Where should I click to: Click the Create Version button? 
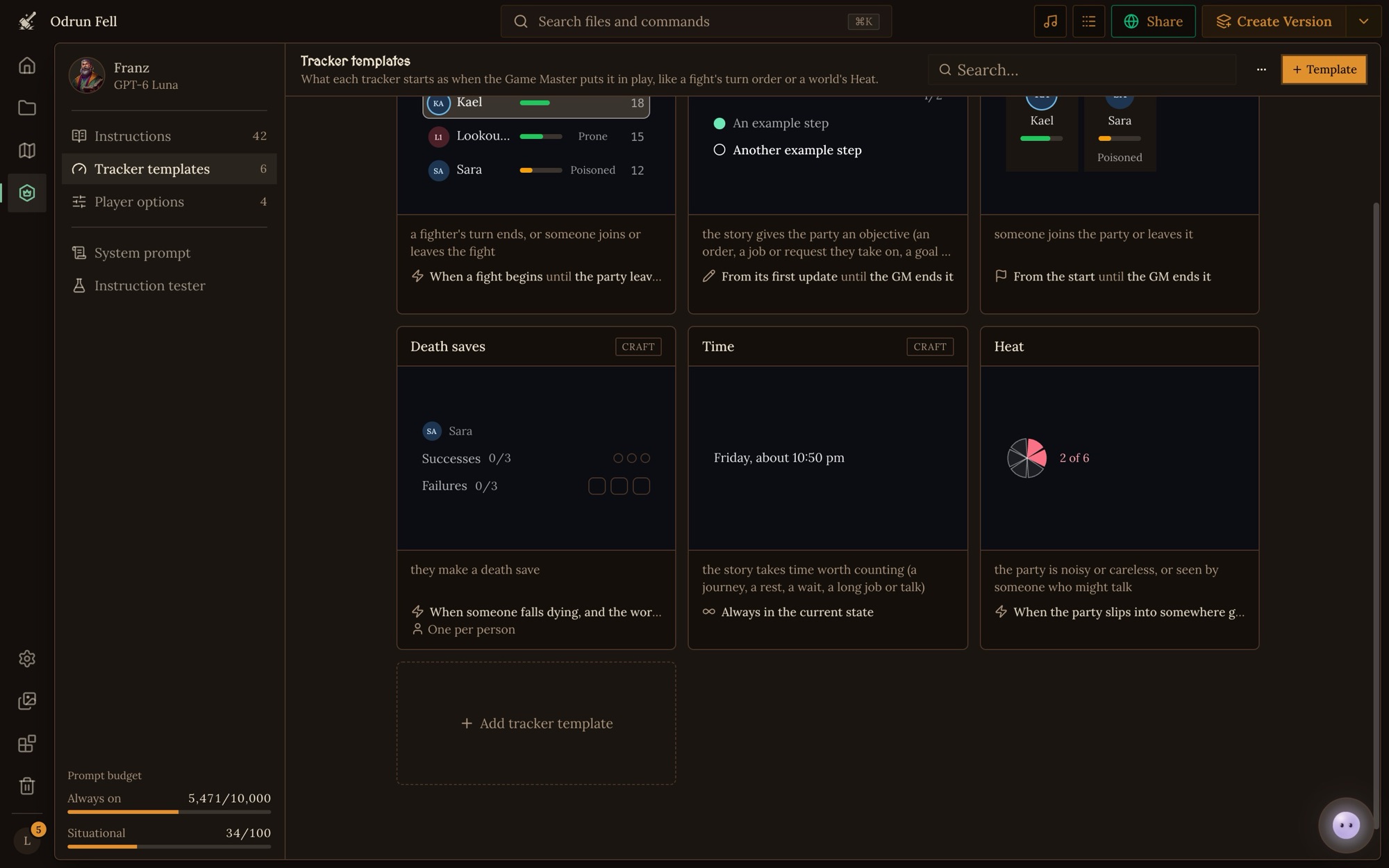click(1274, 22)
